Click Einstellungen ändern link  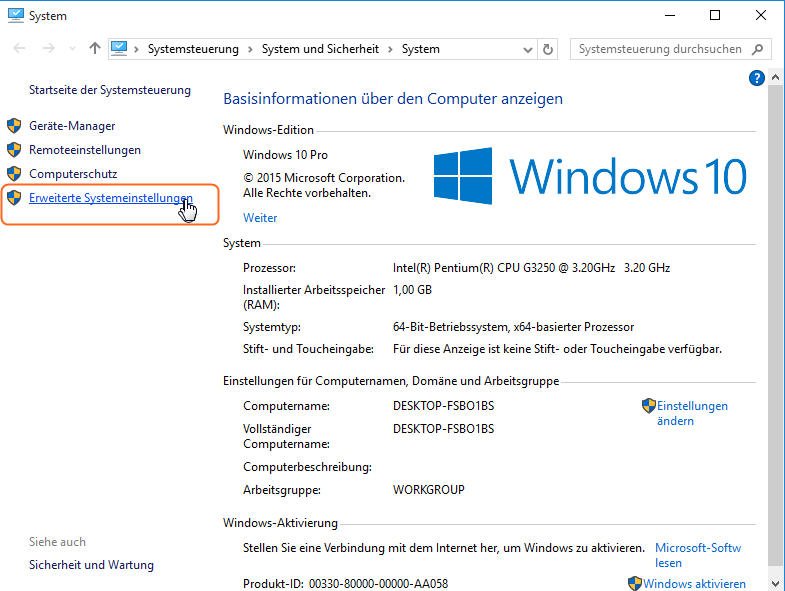click(x=692, y=413)
